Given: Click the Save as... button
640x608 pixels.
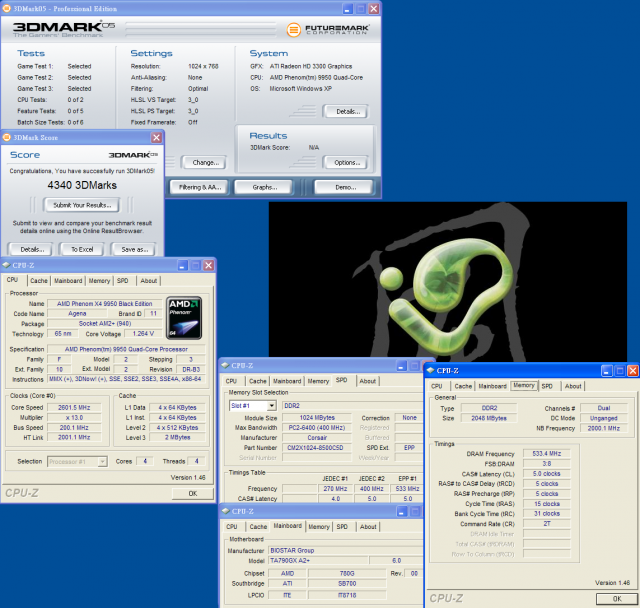Looking at the screenshot, I should (133, 249).
